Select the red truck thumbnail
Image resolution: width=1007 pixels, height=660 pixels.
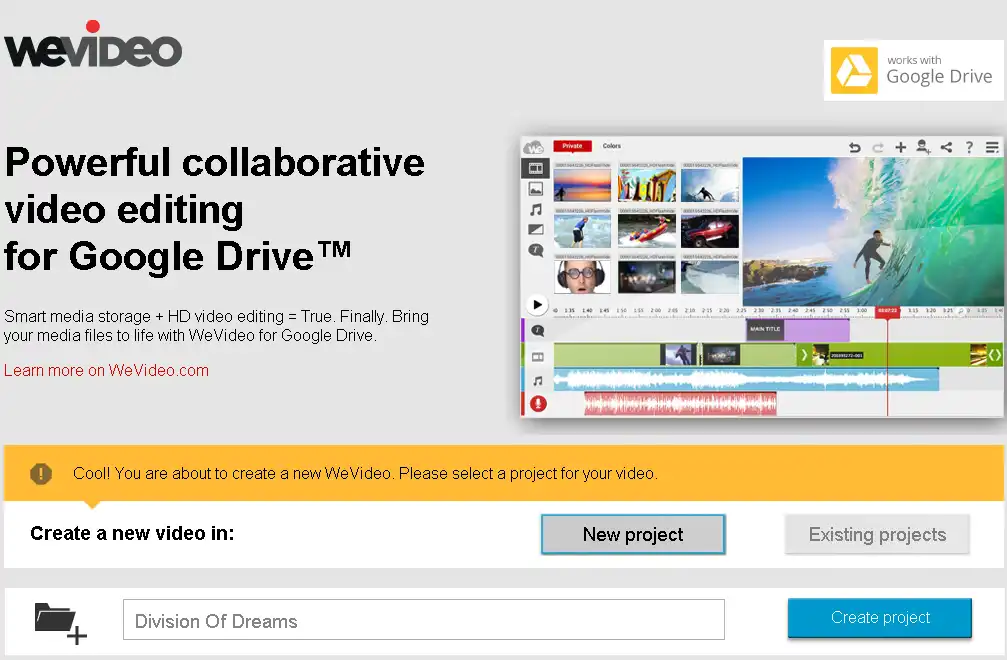(710, 230)
